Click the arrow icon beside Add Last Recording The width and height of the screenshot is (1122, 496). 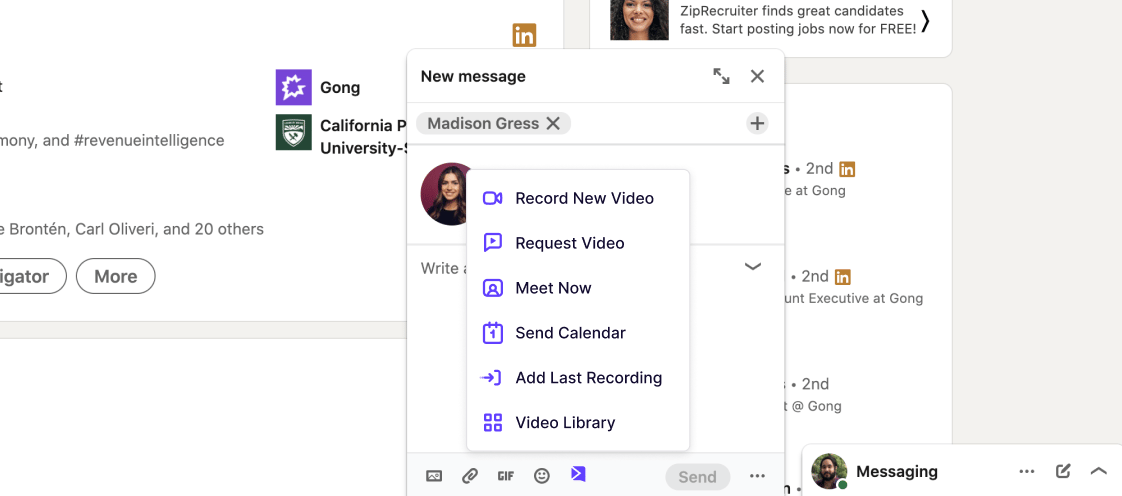point(490,378)
